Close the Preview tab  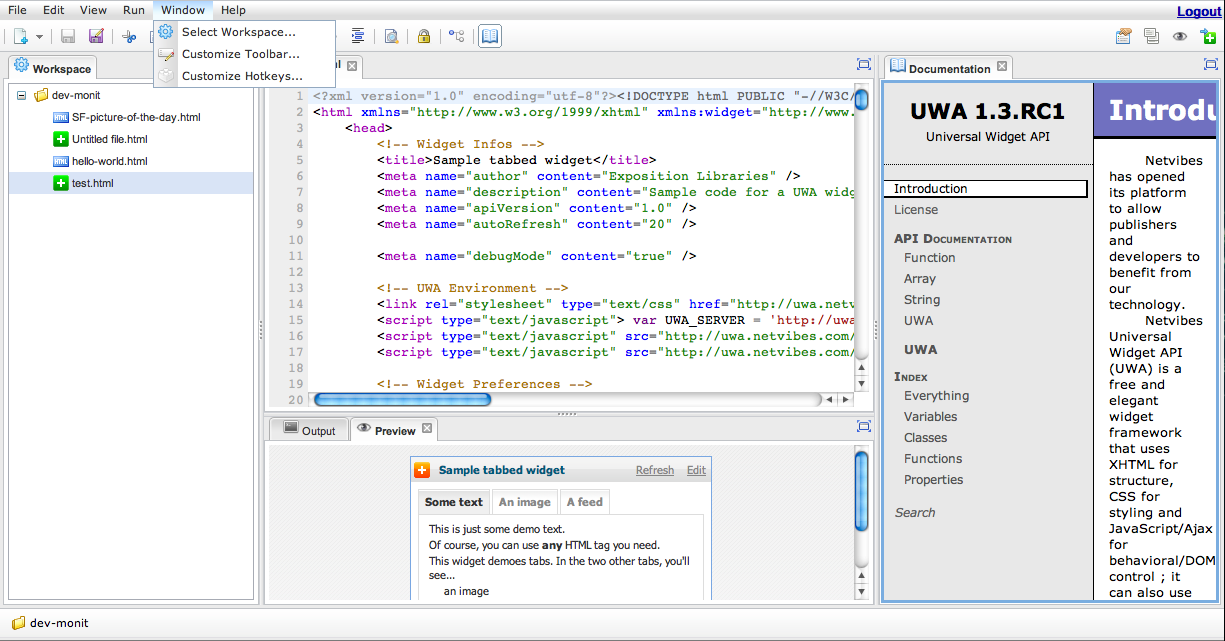coord(427,429)
